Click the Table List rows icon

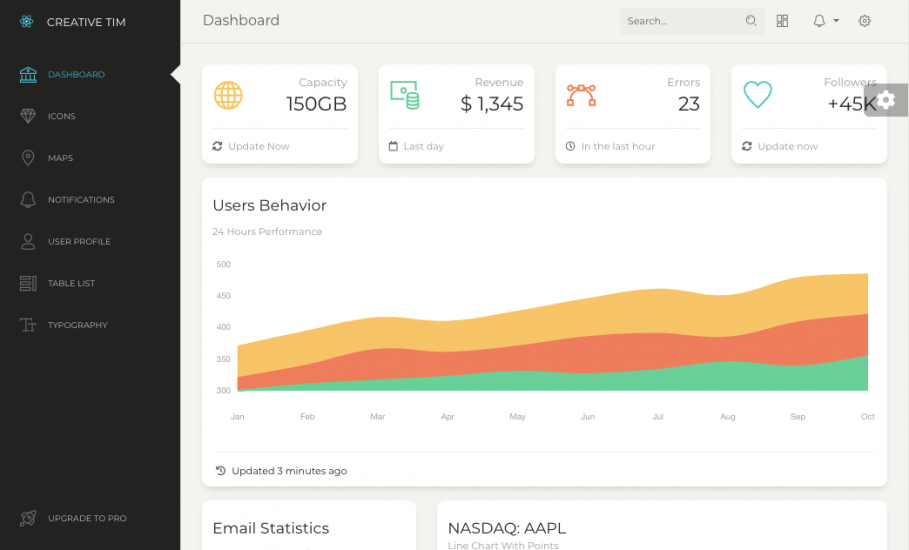28,283
